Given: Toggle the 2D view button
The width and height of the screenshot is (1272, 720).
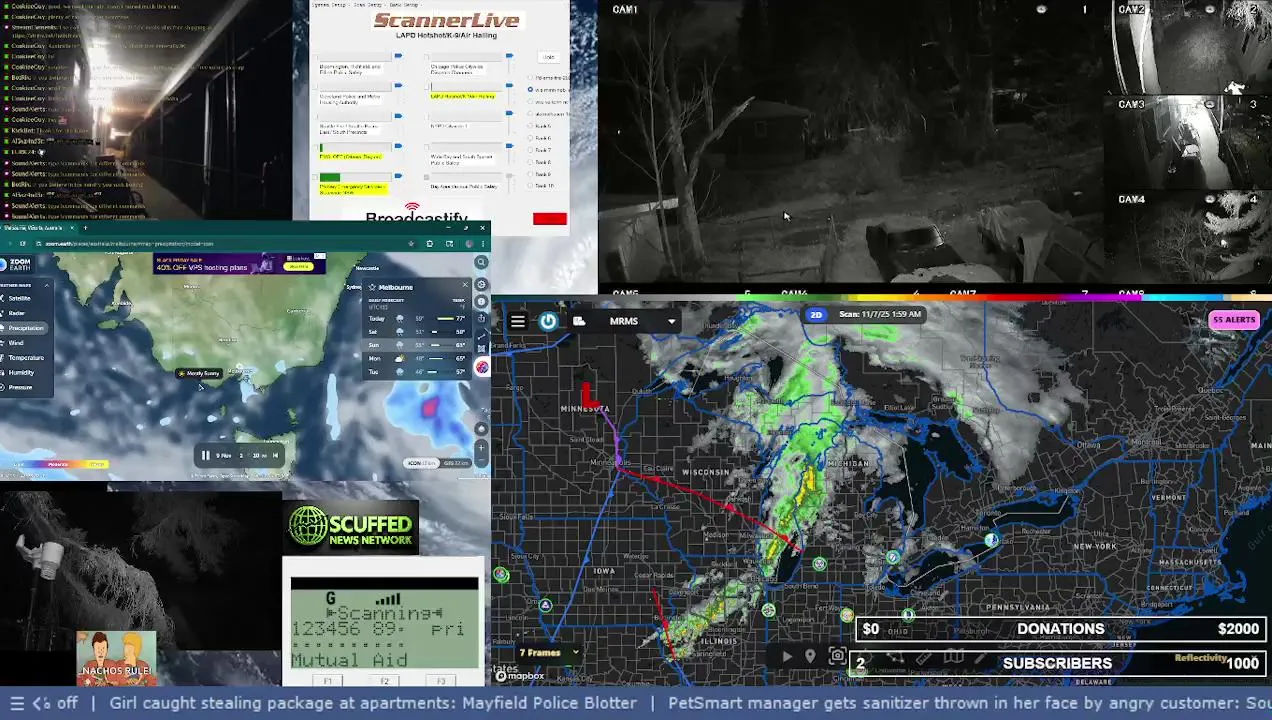Looking at the screenshot, I should click(x=816, y=315).
